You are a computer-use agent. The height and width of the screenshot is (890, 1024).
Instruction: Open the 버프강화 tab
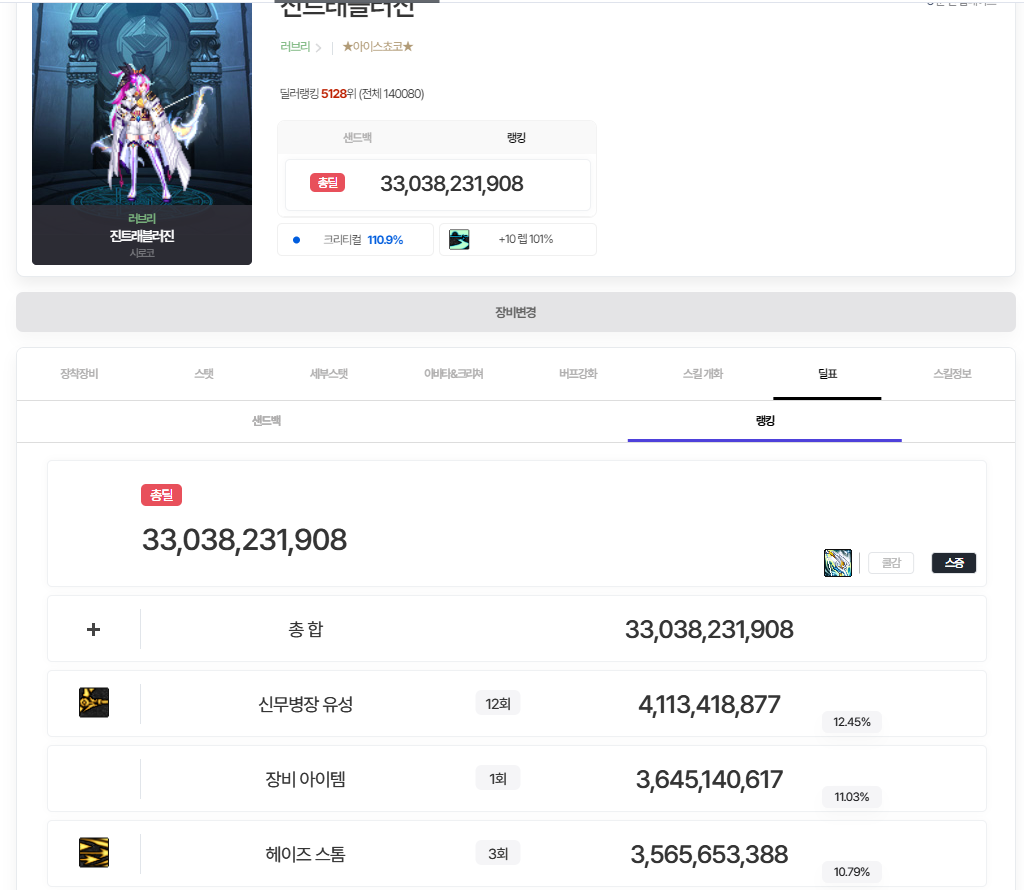[x=578, y=374]
